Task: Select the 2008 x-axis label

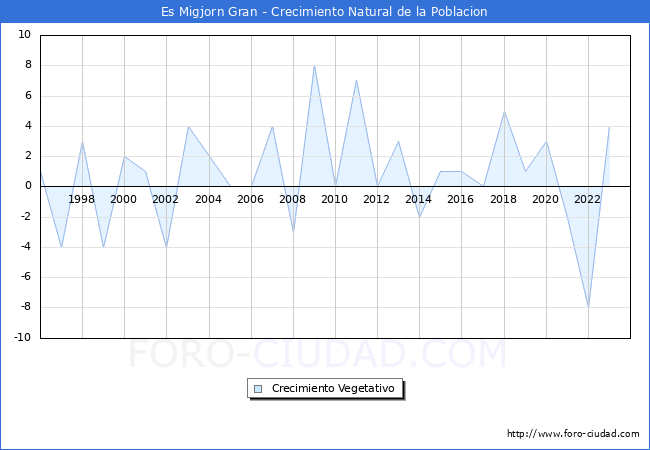Action: coord(292,200)
